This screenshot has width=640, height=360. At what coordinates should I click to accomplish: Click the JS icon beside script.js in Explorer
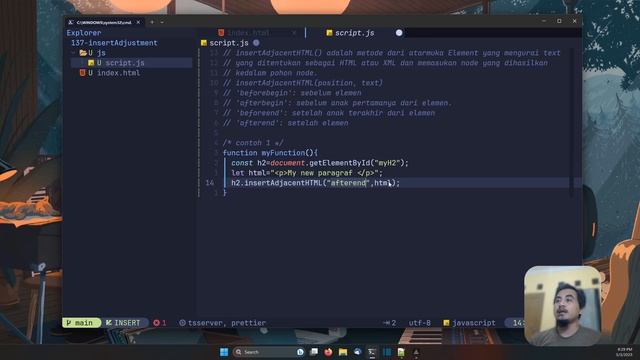pos(91,63)
